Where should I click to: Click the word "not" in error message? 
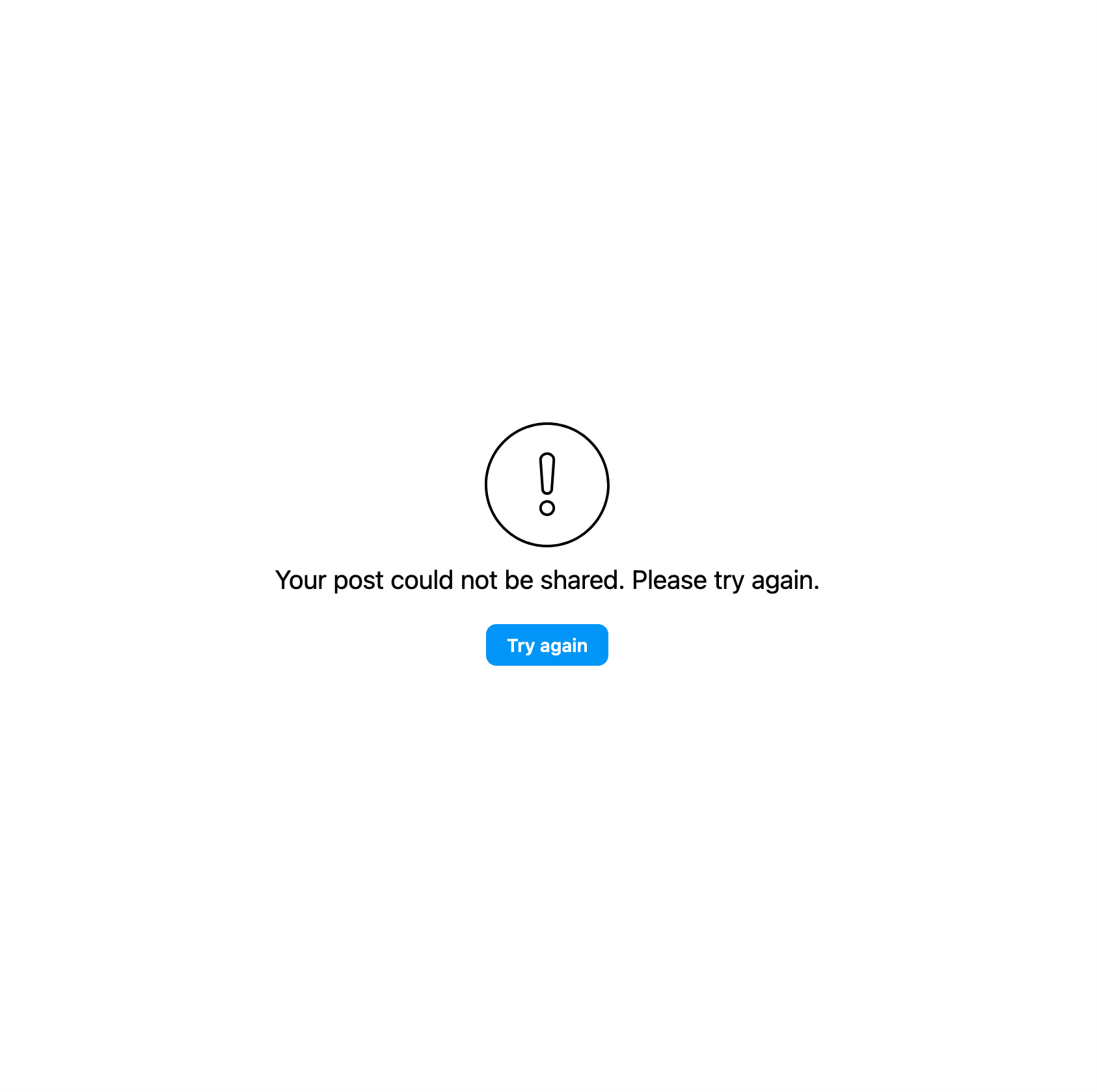479,580
